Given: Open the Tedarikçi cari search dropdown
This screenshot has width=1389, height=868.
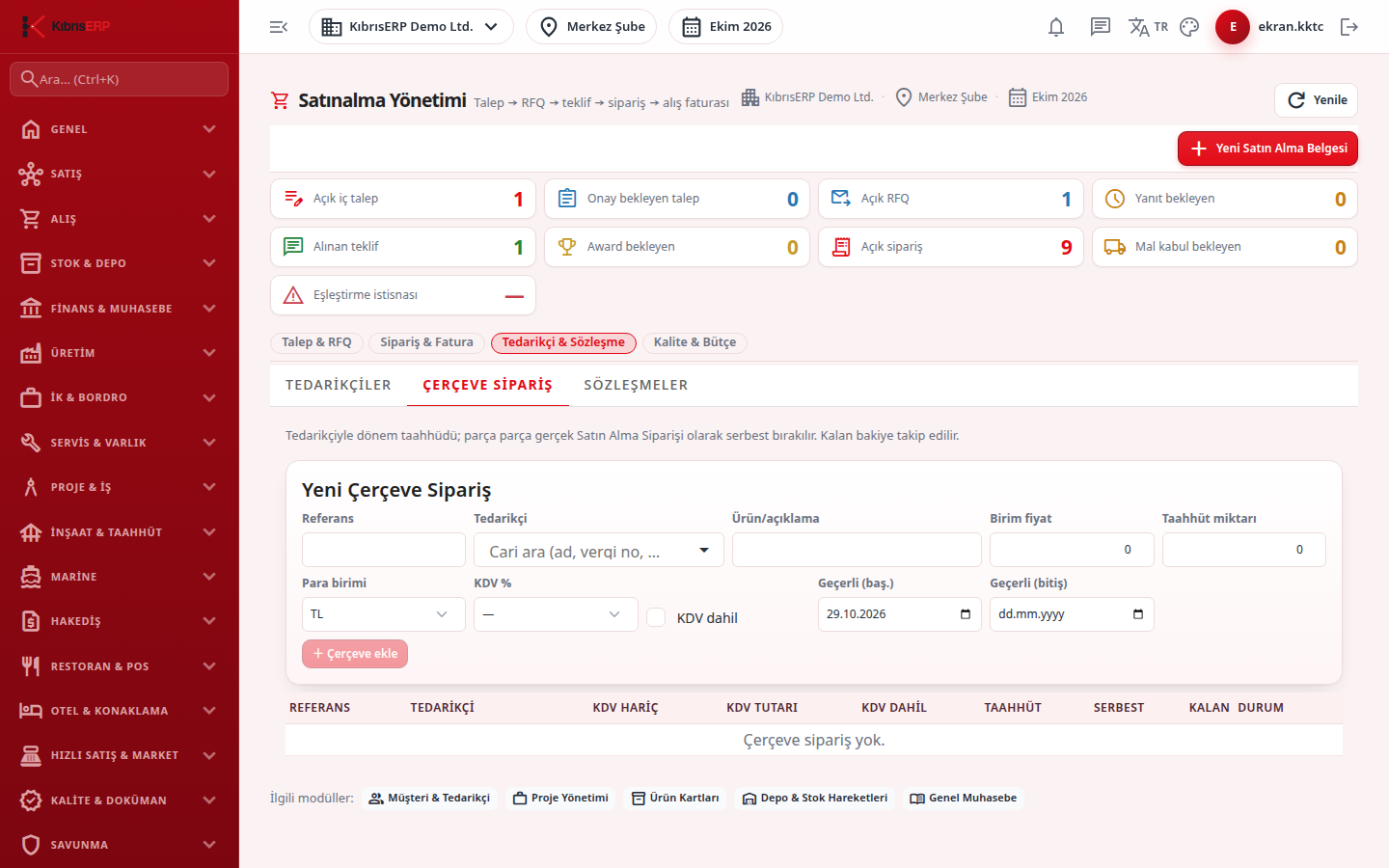Looking at the screenshot, I should pyautogui.click(x=599, y=551).
